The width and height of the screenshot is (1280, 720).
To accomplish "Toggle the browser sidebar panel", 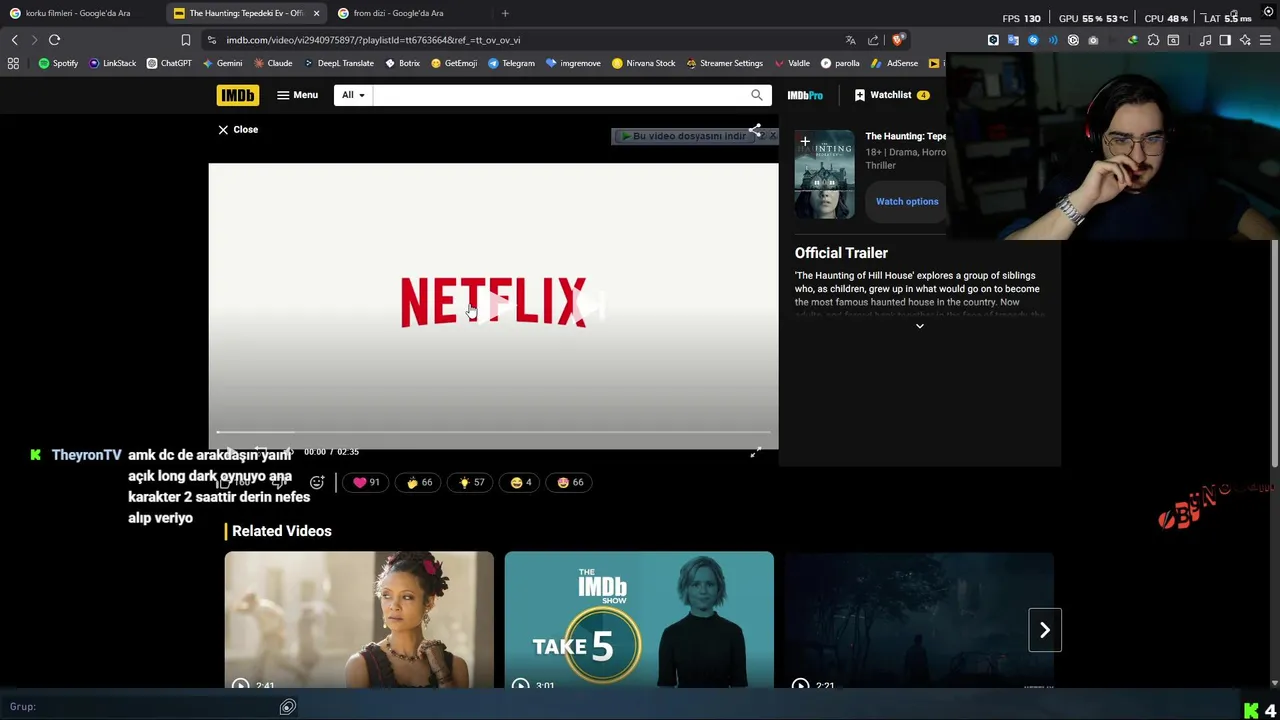I will coord(1225,40).
